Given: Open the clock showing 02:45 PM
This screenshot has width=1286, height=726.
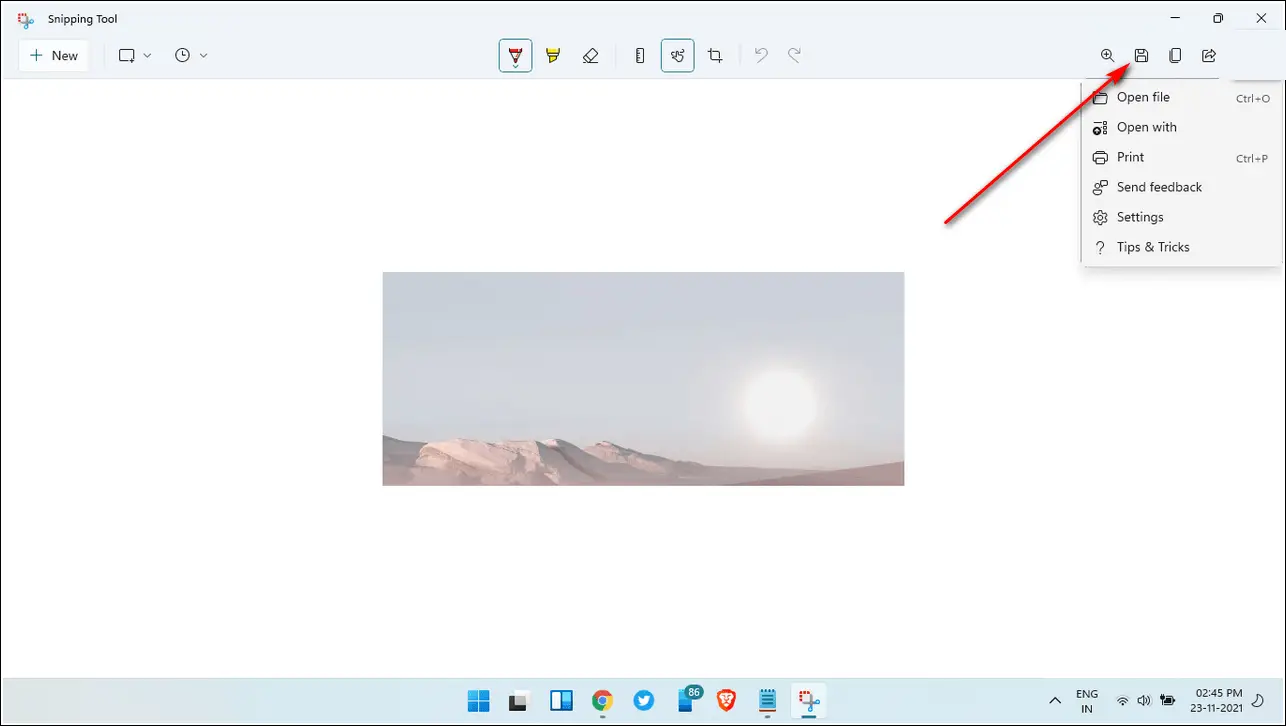Looking at the screenshot, I should point(1217,701).
